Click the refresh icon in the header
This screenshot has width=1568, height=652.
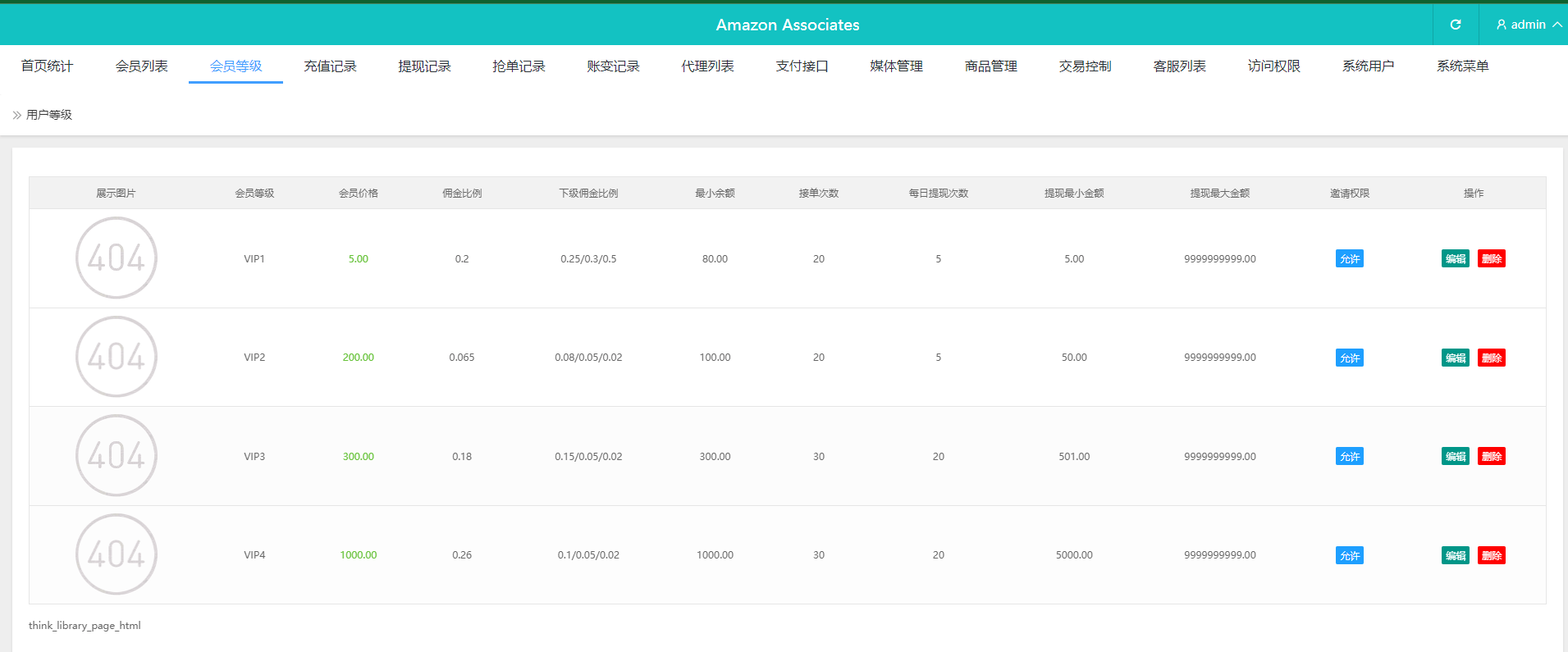pos(1456,25)
